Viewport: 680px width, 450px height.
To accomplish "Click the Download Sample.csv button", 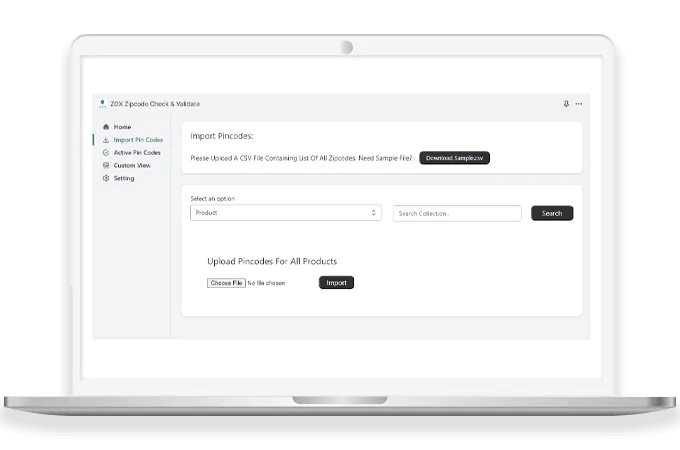I will tap(454, 158).
